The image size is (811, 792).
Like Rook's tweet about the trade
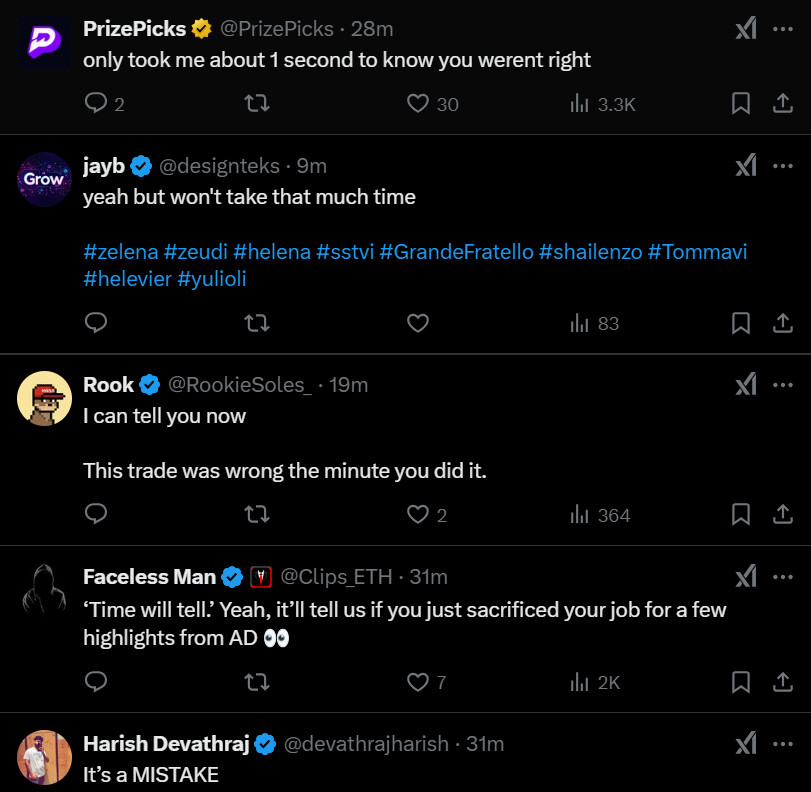coord(418,515)
